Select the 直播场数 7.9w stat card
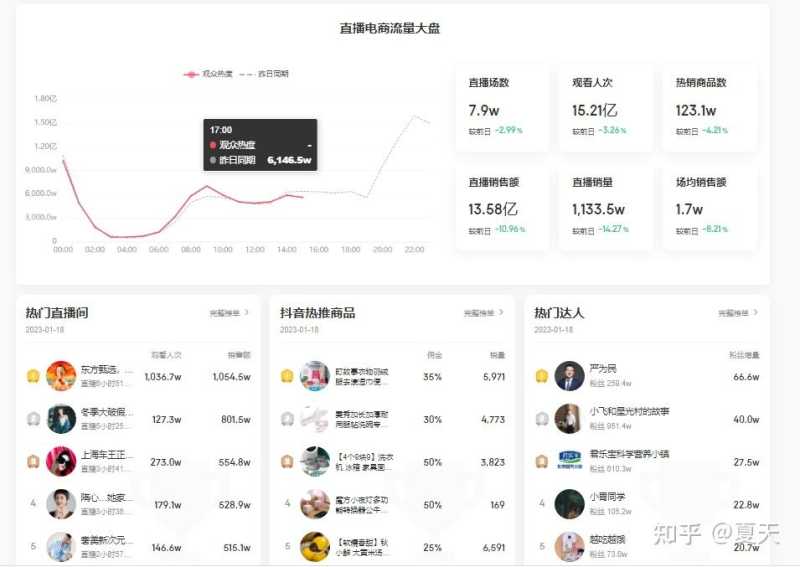 click(503, 108)
